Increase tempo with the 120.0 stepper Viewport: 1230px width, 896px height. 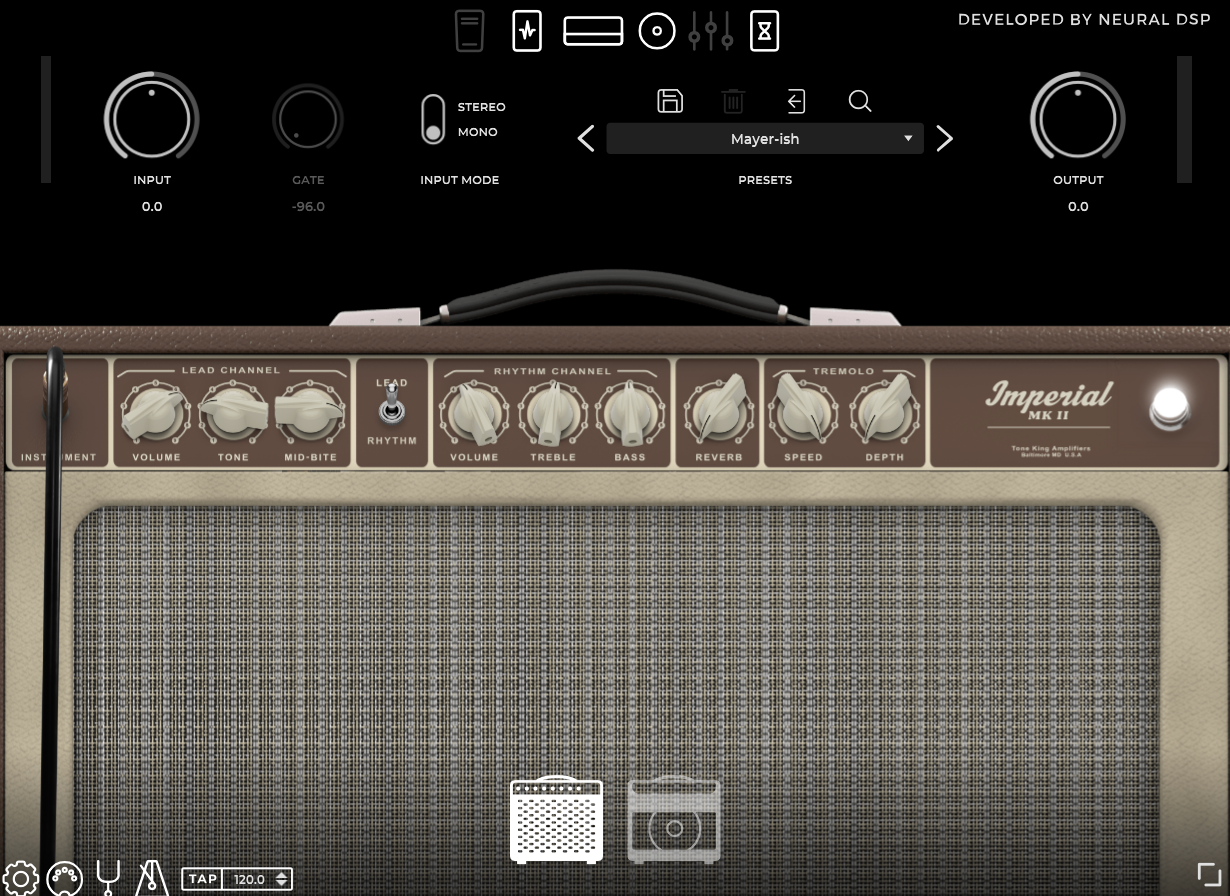[x=281, y=873]
